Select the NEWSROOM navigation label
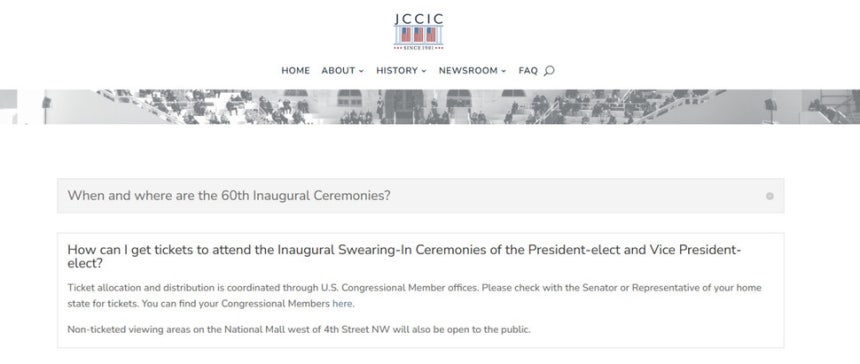The height and width of the screenshot is (364, 860). 468,71
